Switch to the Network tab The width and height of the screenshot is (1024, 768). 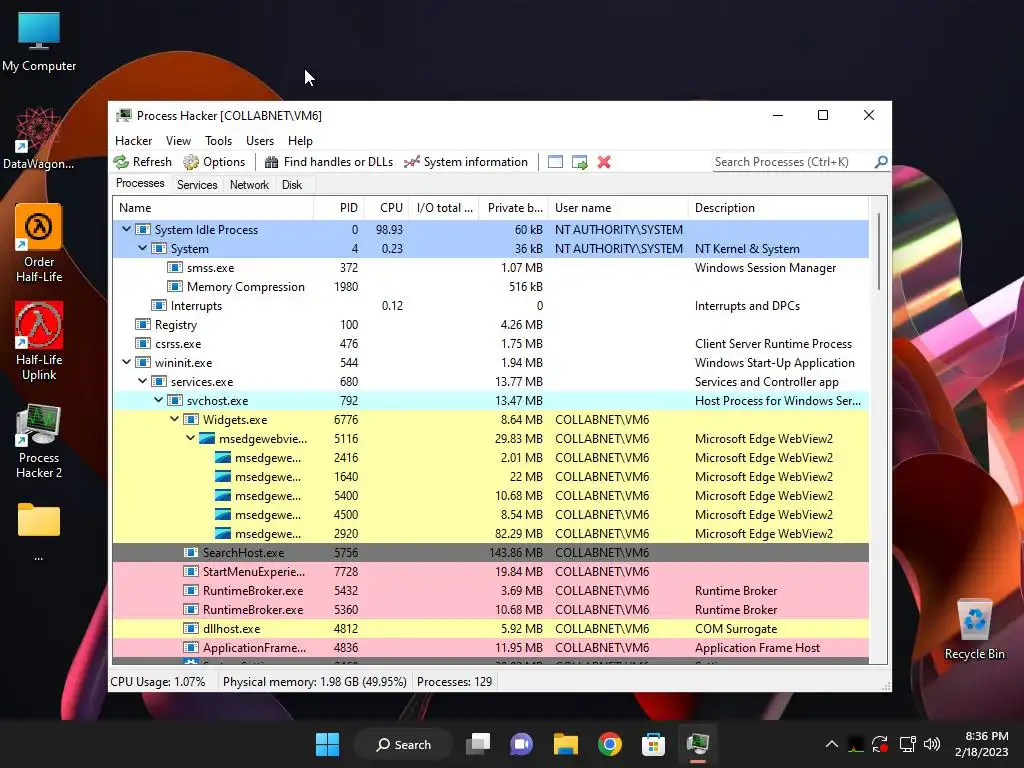pos(249,185)
